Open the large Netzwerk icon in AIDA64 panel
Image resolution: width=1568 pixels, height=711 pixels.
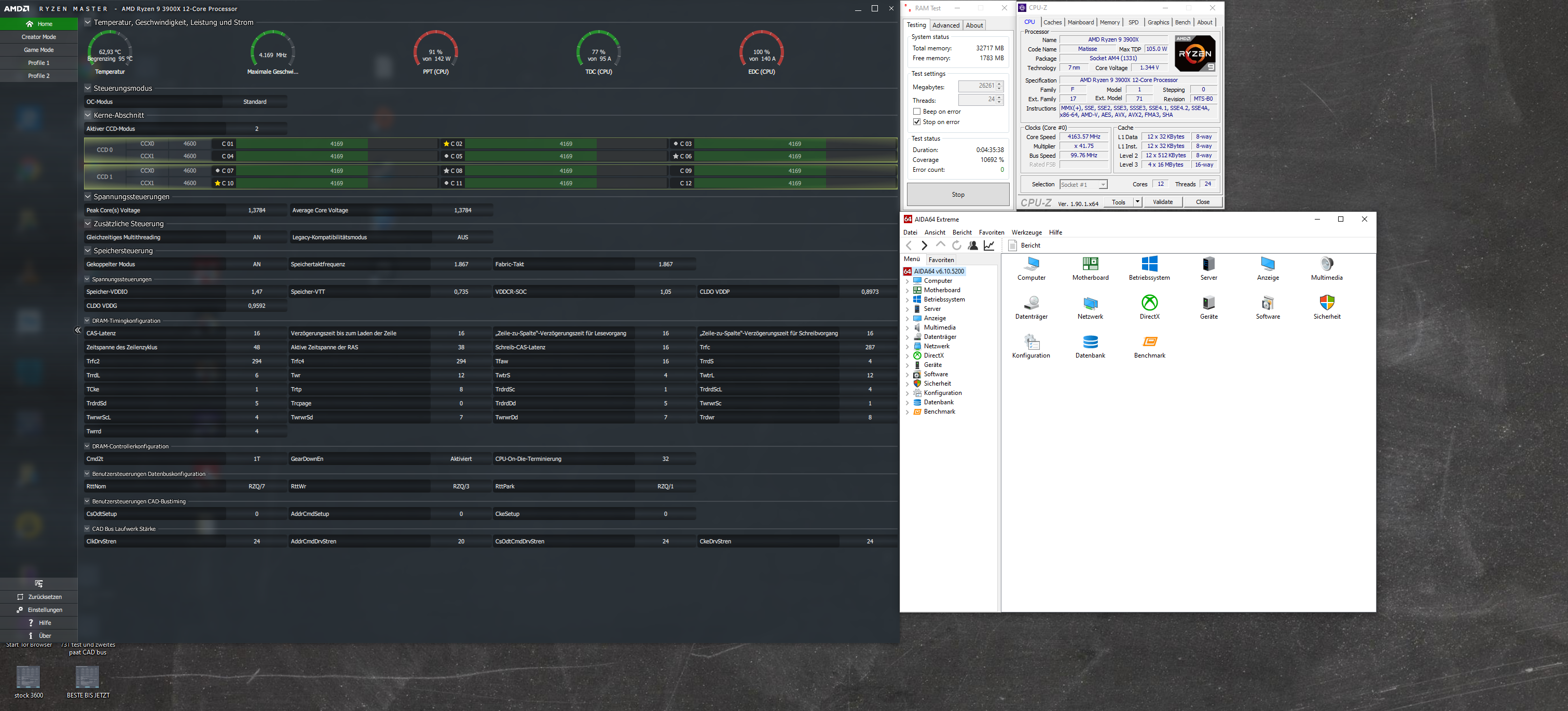(1090, 307)
